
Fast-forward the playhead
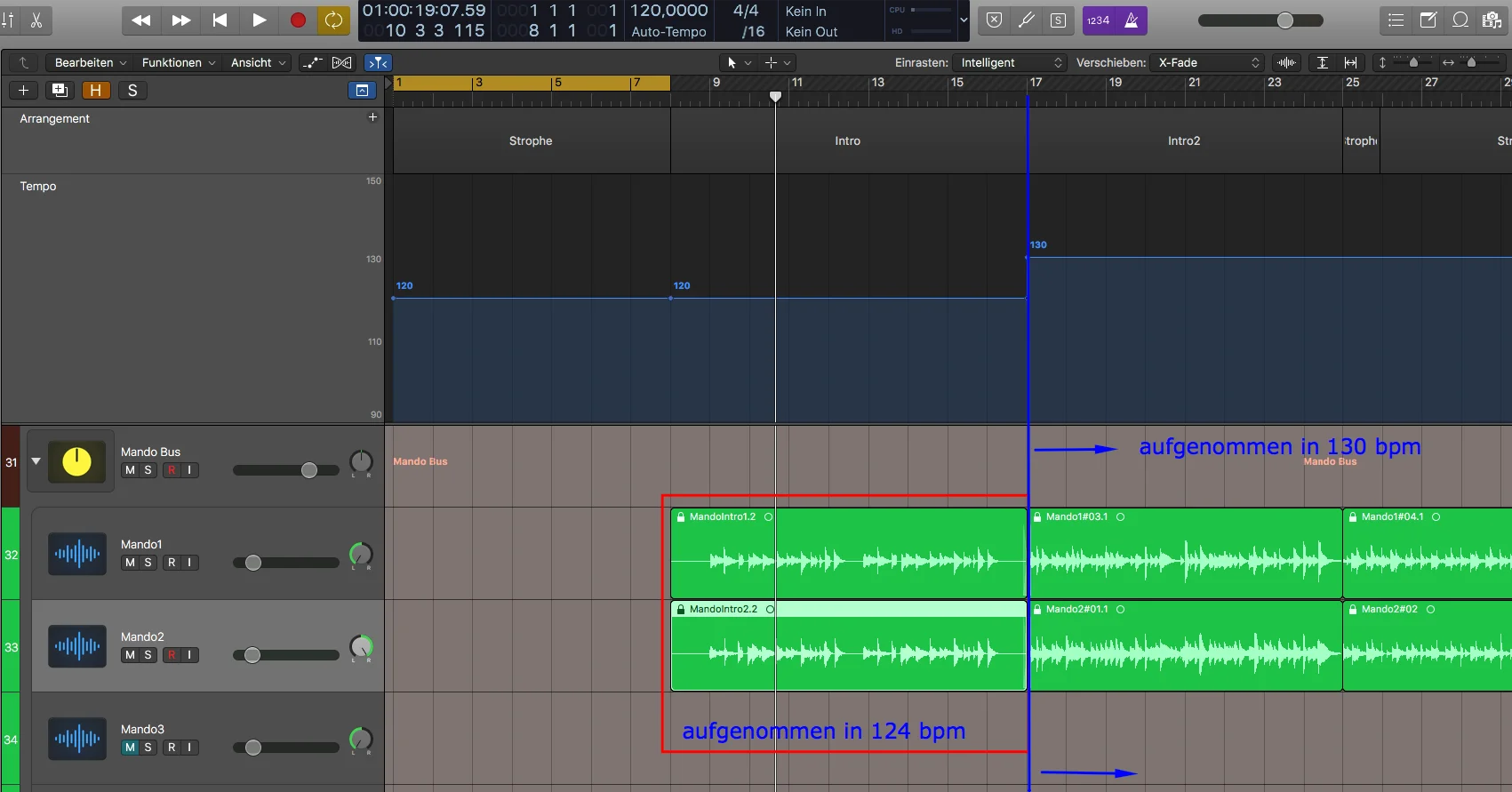point(180,20)
